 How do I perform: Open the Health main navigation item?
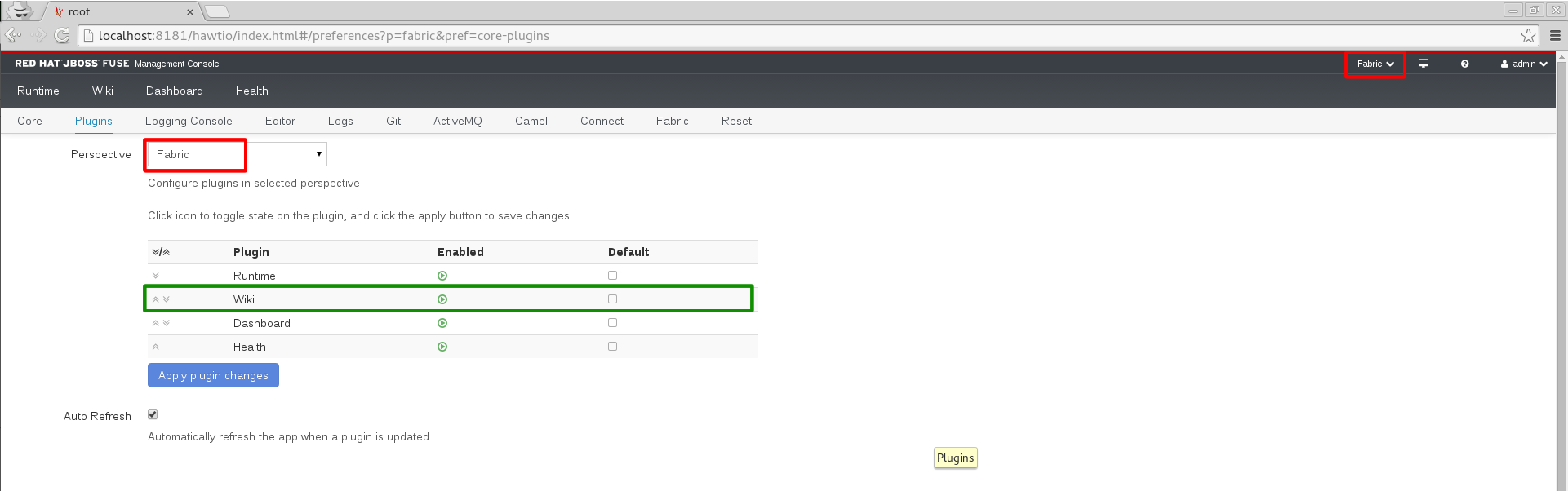(252, 91)
